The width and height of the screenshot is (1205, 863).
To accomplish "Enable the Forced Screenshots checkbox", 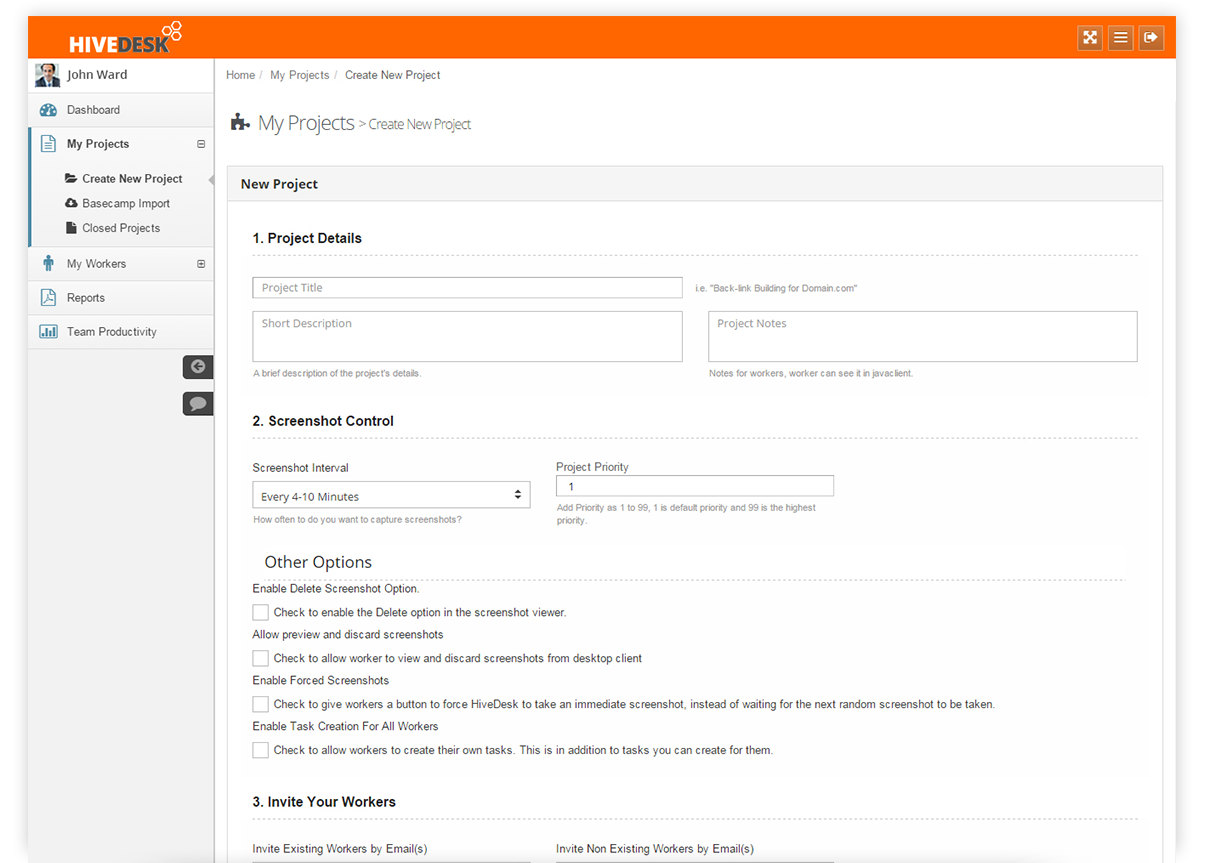I will 260,704.
